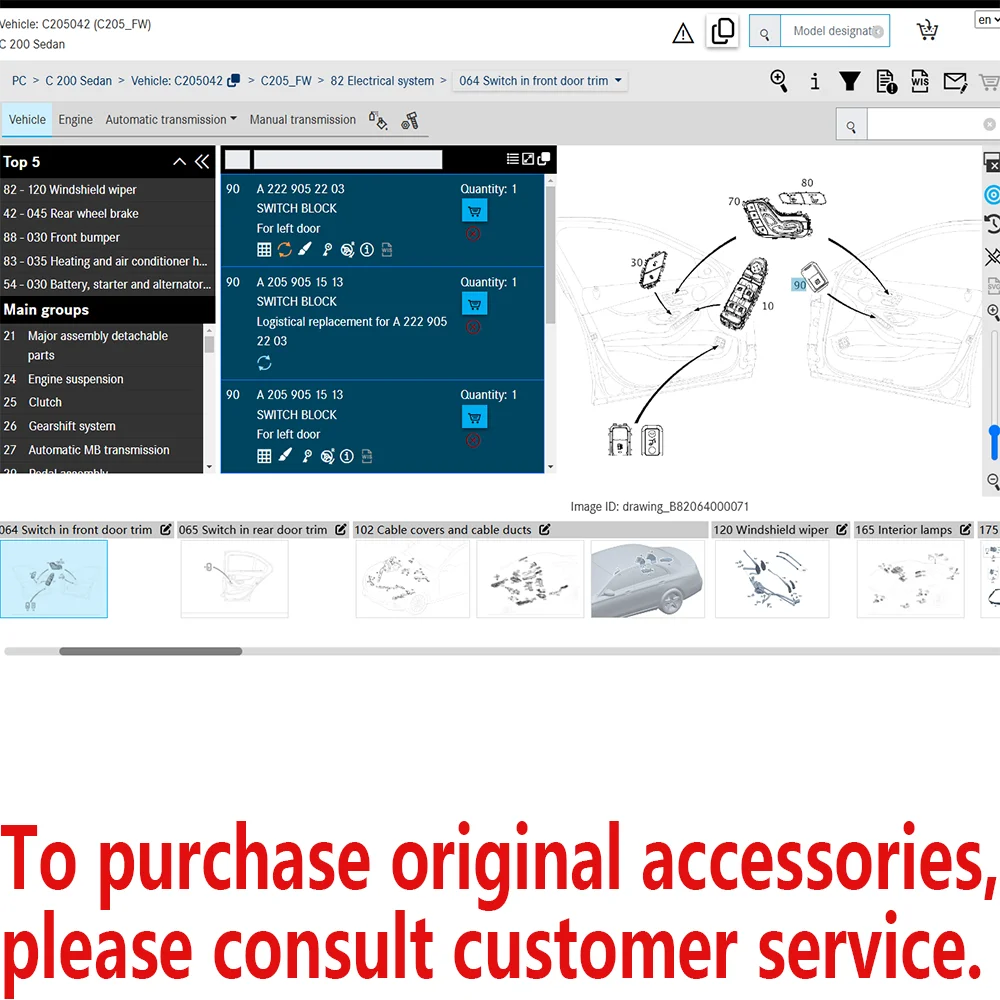Open the warning triangle notifications icon

[x=683, y=33]
